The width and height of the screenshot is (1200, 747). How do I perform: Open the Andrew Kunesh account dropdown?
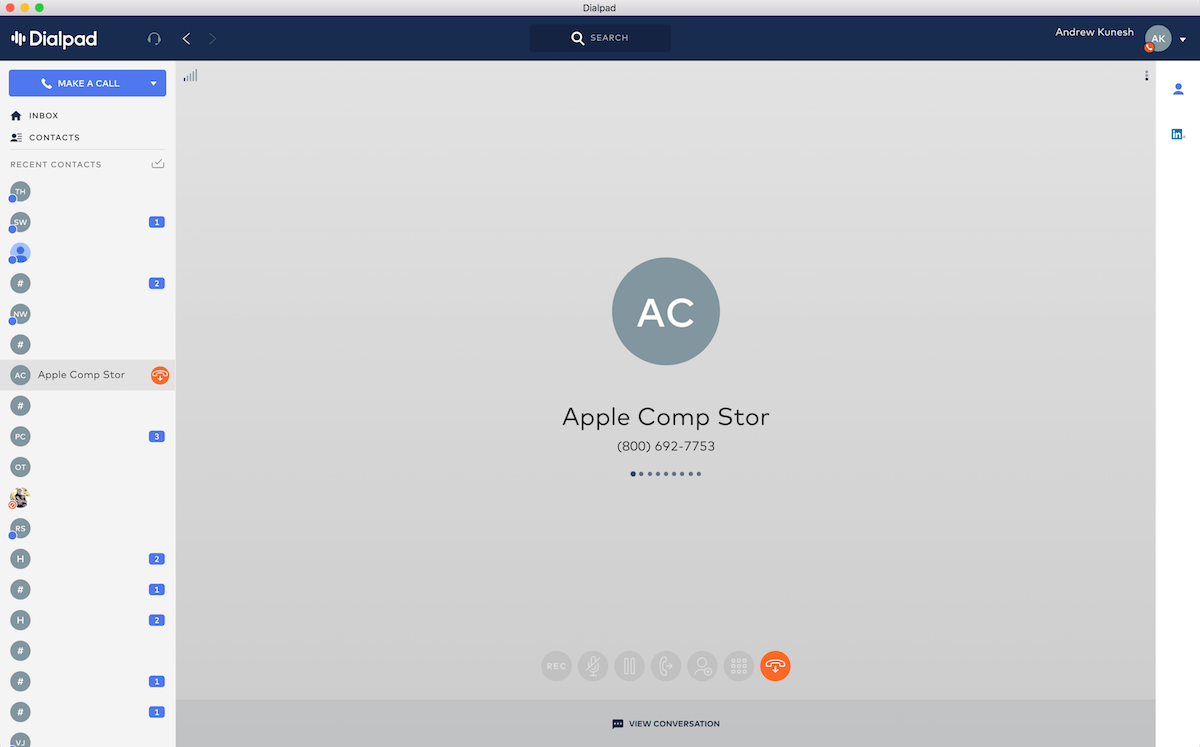pos(1183,39)
